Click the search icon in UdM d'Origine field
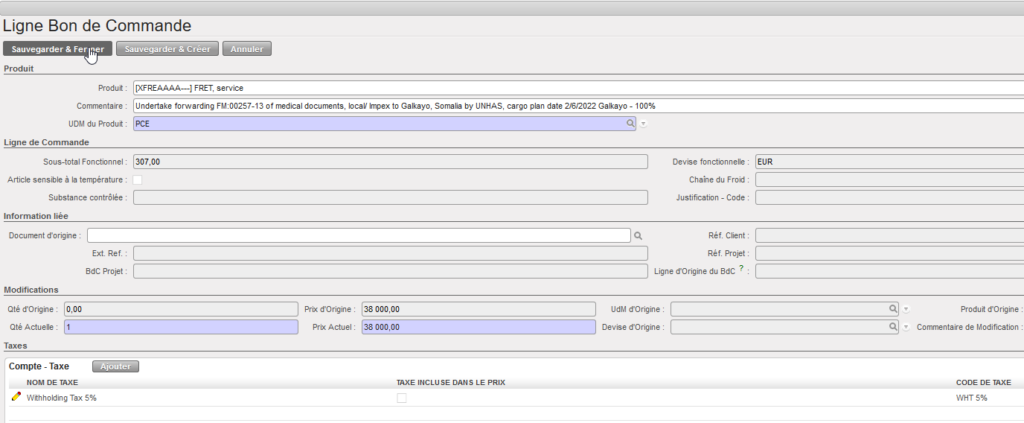This screenshot has width=1024, height=423. click(893, 309)
